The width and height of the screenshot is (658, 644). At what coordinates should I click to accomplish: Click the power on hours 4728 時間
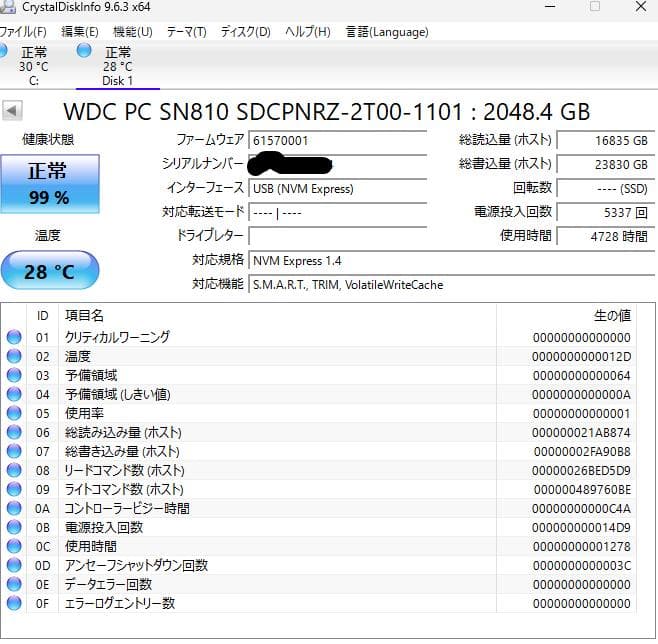coord(605,236)
